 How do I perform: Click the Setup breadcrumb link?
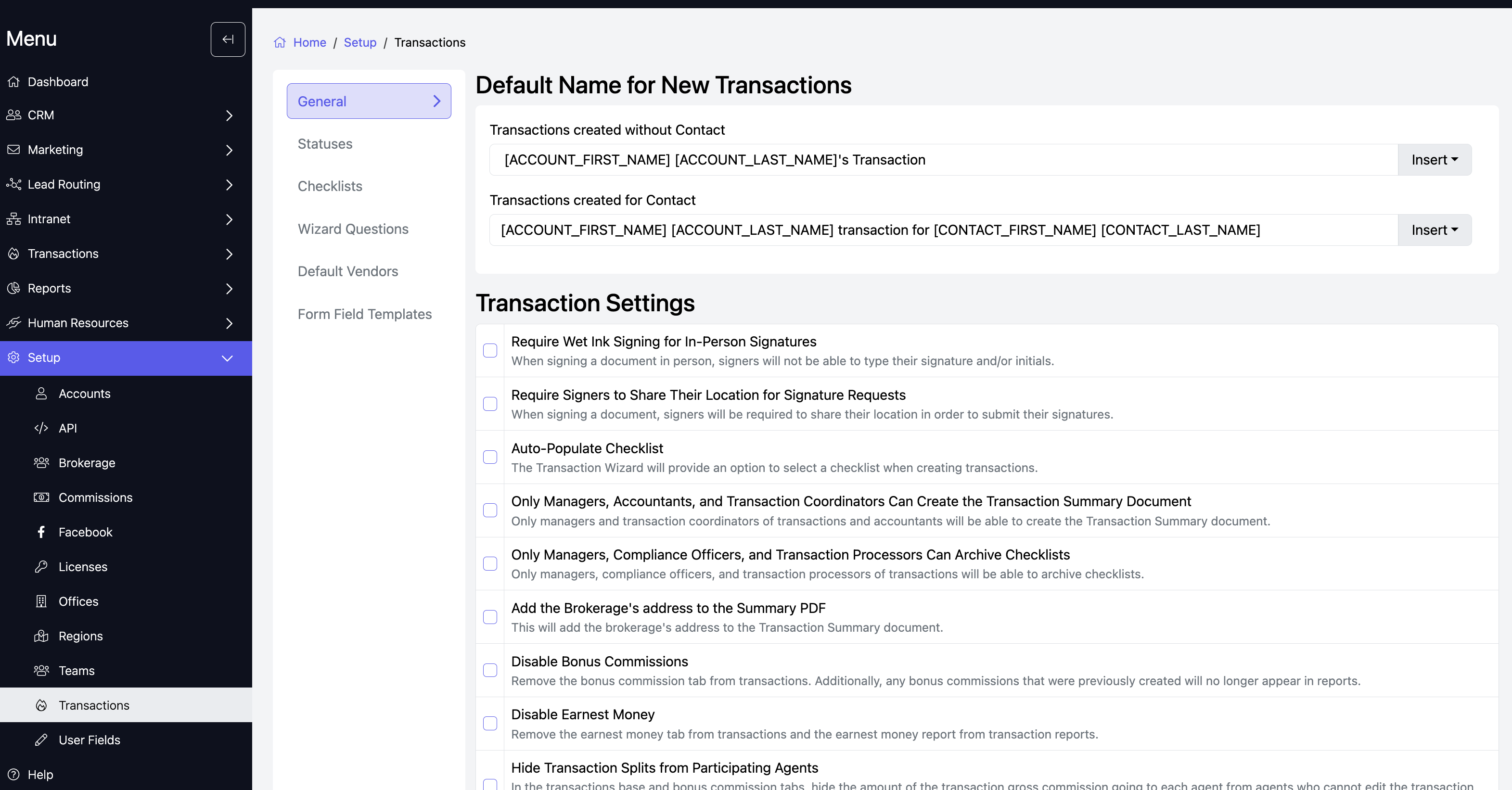point(360,42)
